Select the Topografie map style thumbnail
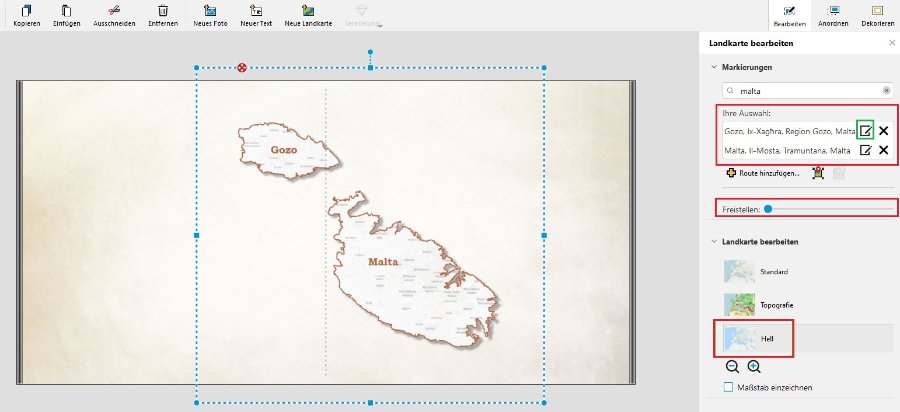The image size is (900, 412). (x=740, y=305)
